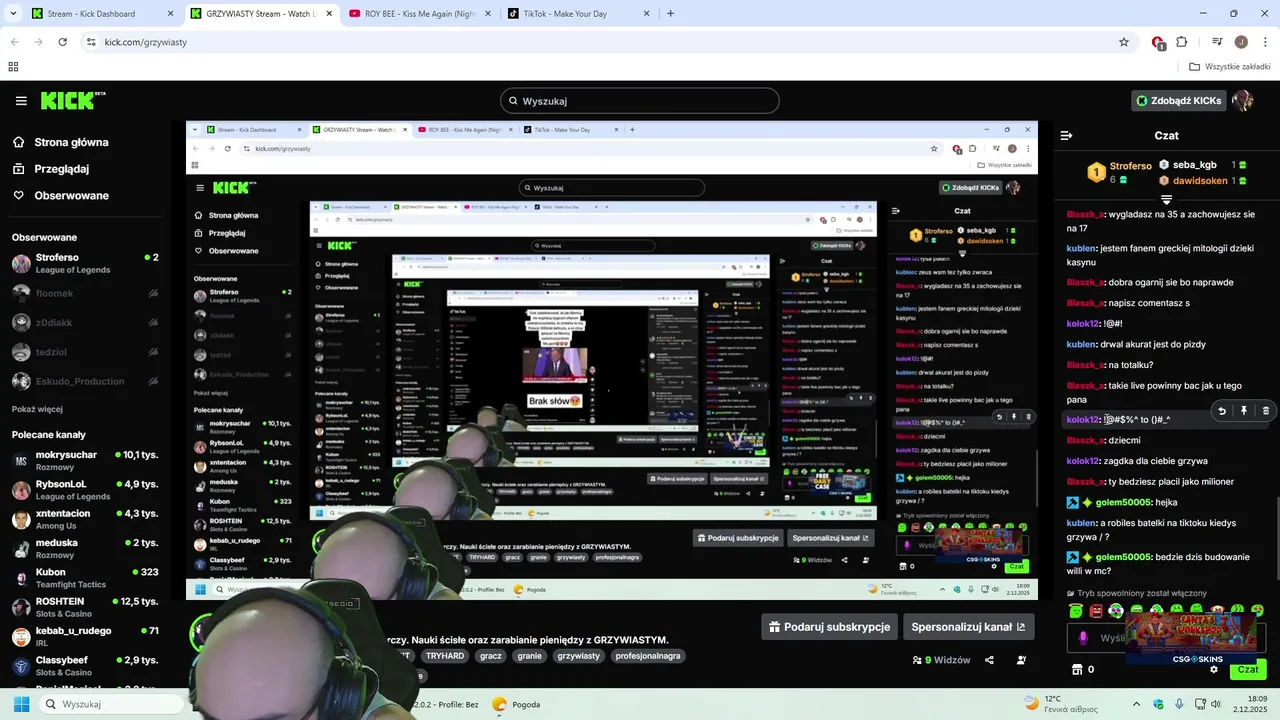Click the headphones emote in chat
The image size is (1280, 720).
pos(1116,610)
